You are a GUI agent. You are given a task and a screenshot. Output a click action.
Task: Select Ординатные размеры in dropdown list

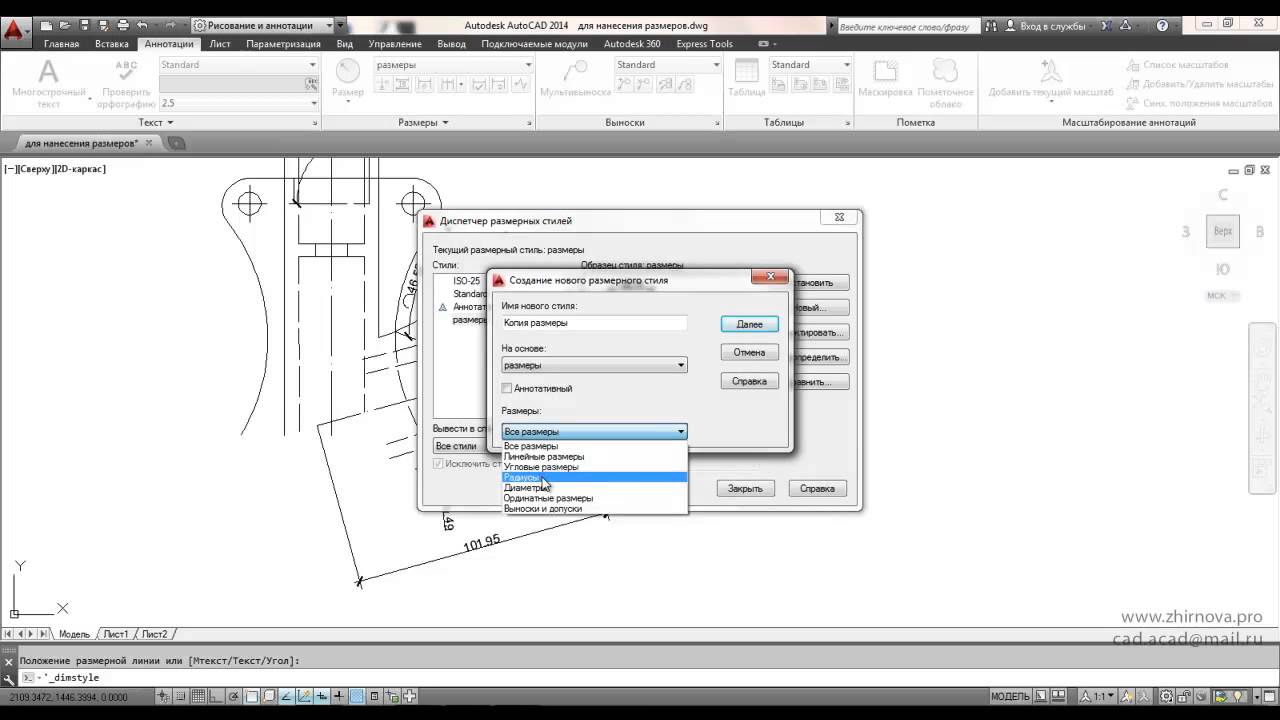[x=594, y=498]
